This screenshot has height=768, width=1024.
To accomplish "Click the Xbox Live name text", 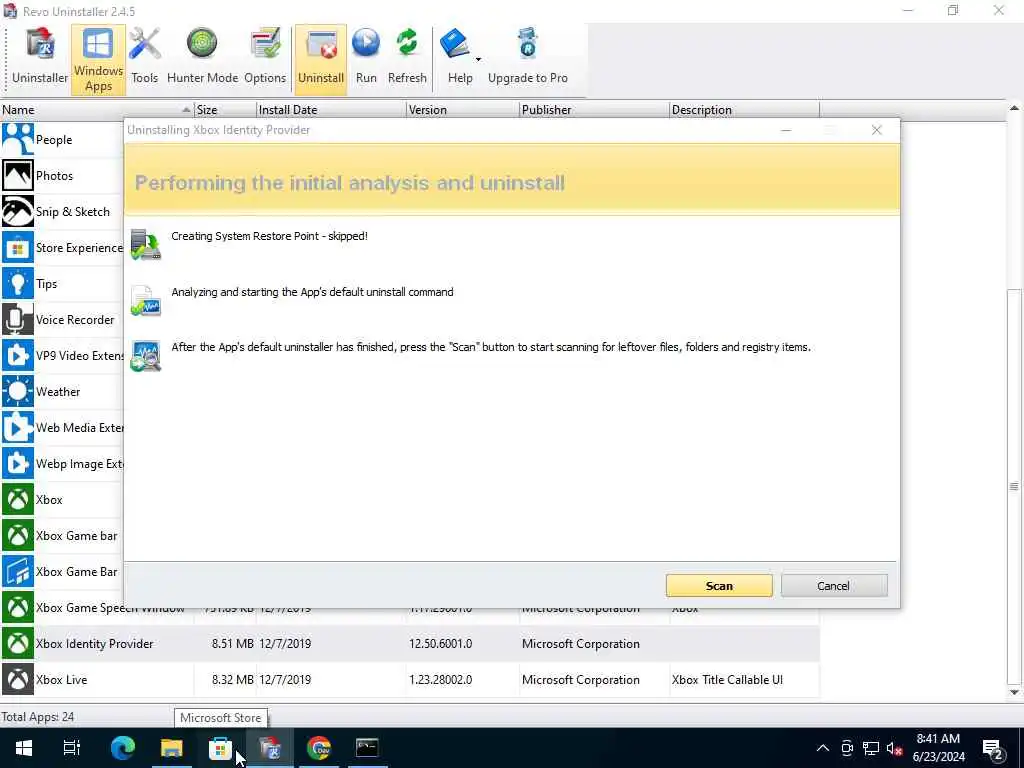I will point(61,679).
